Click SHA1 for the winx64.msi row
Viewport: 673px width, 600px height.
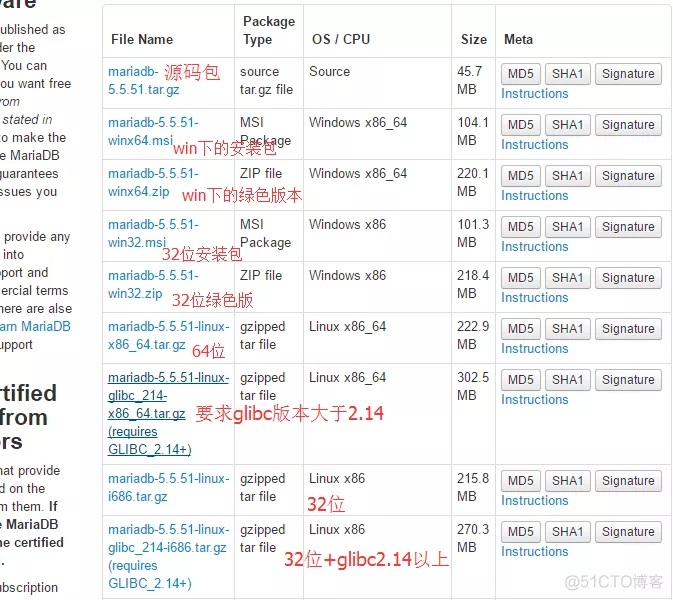click(567, 125)
